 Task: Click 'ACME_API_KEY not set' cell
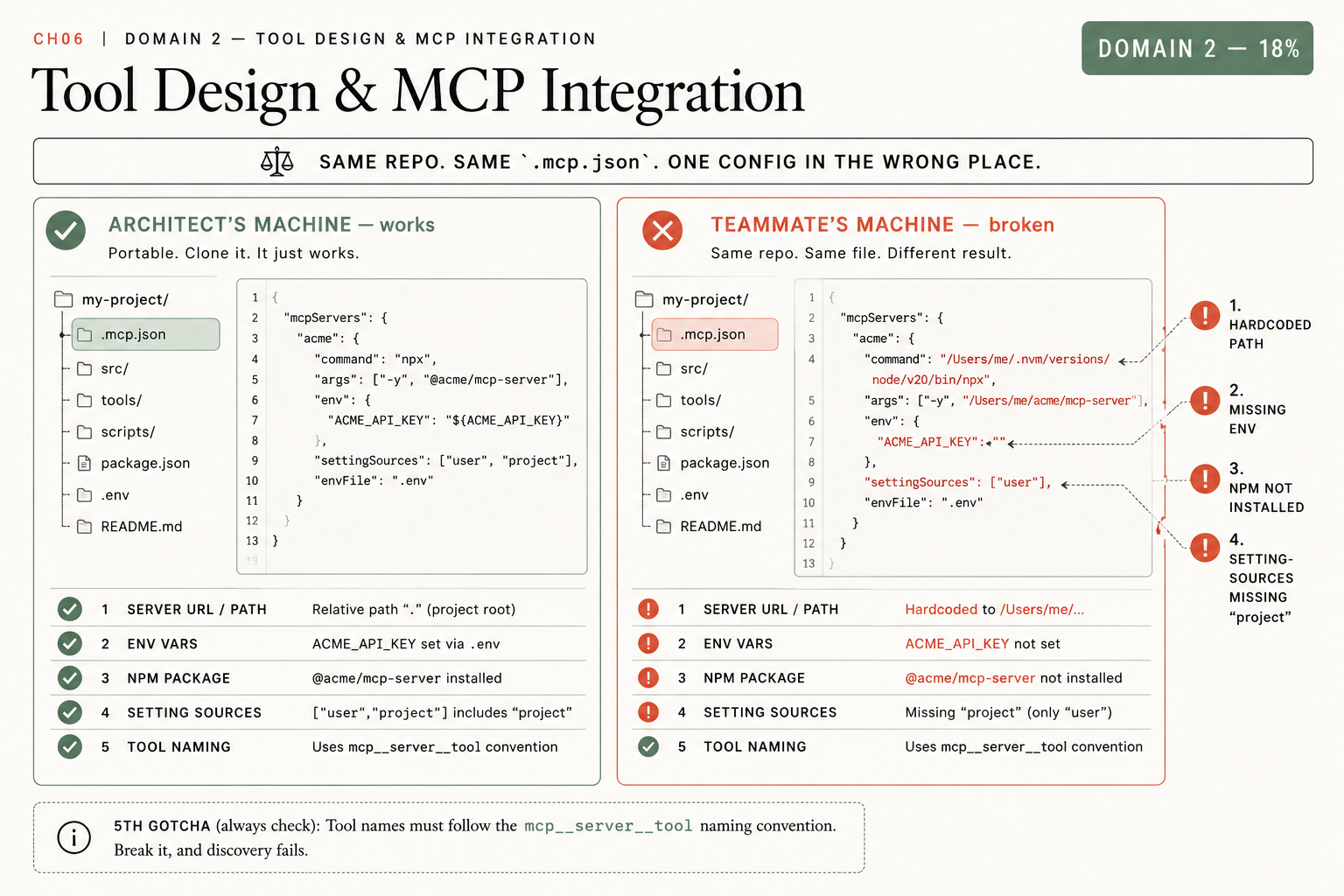tap(983, 644)
